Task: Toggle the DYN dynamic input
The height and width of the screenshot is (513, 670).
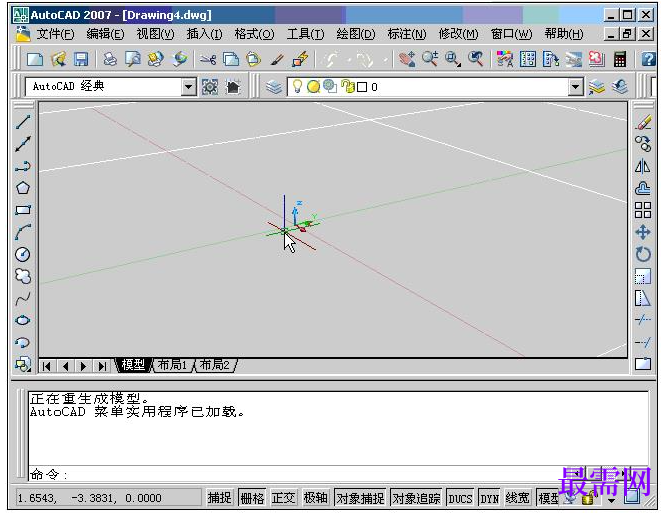Action: tap(490, 498)
